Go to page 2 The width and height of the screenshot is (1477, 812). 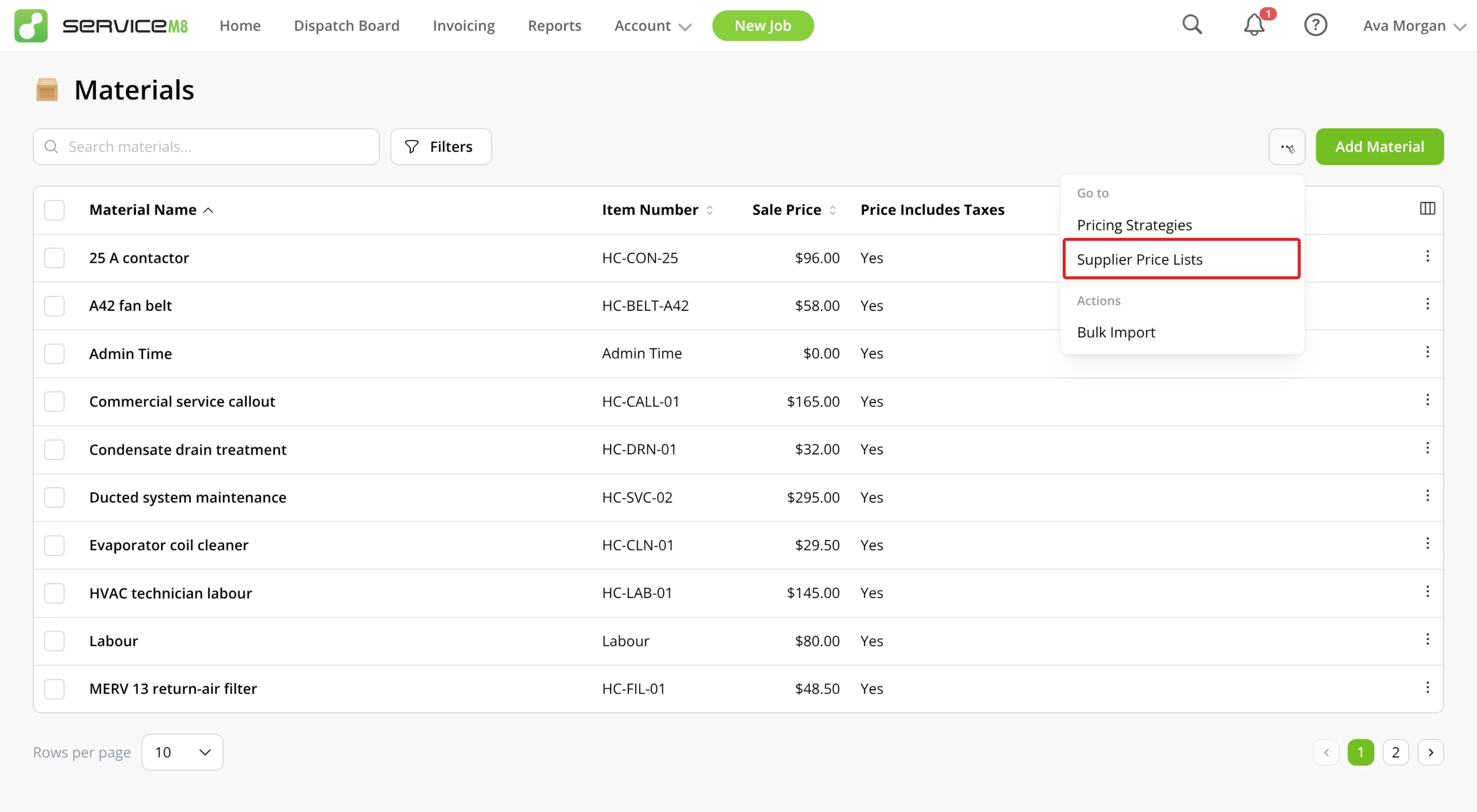coord(1395,752)
